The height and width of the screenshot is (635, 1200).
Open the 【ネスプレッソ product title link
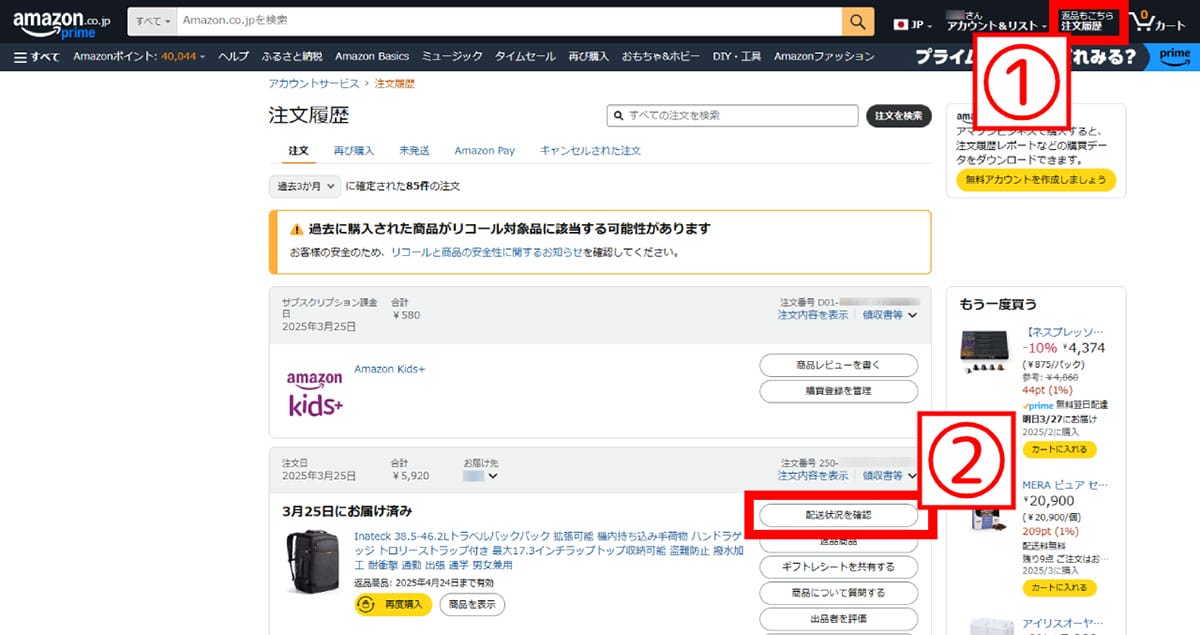tap(1063, 331)
